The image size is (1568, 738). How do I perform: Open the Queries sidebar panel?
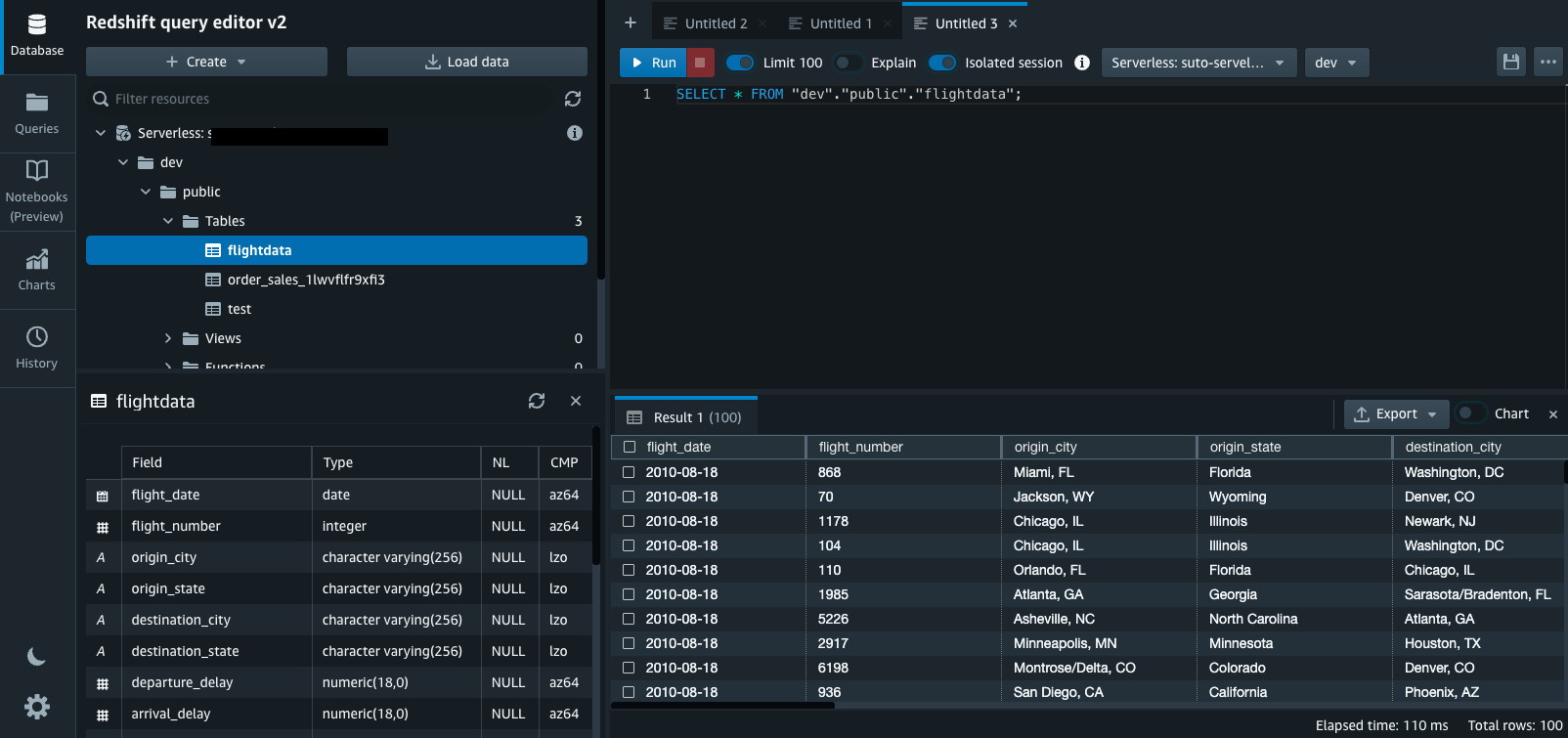[x=37, y=113]
